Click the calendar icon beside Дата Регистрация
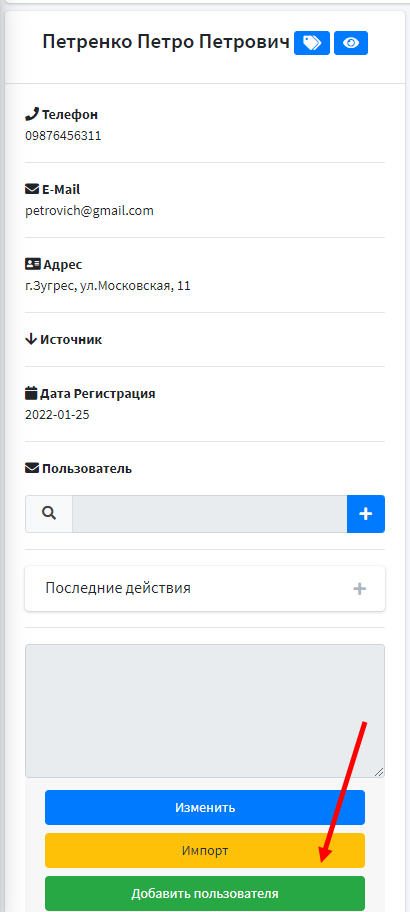 click(31, 394)
